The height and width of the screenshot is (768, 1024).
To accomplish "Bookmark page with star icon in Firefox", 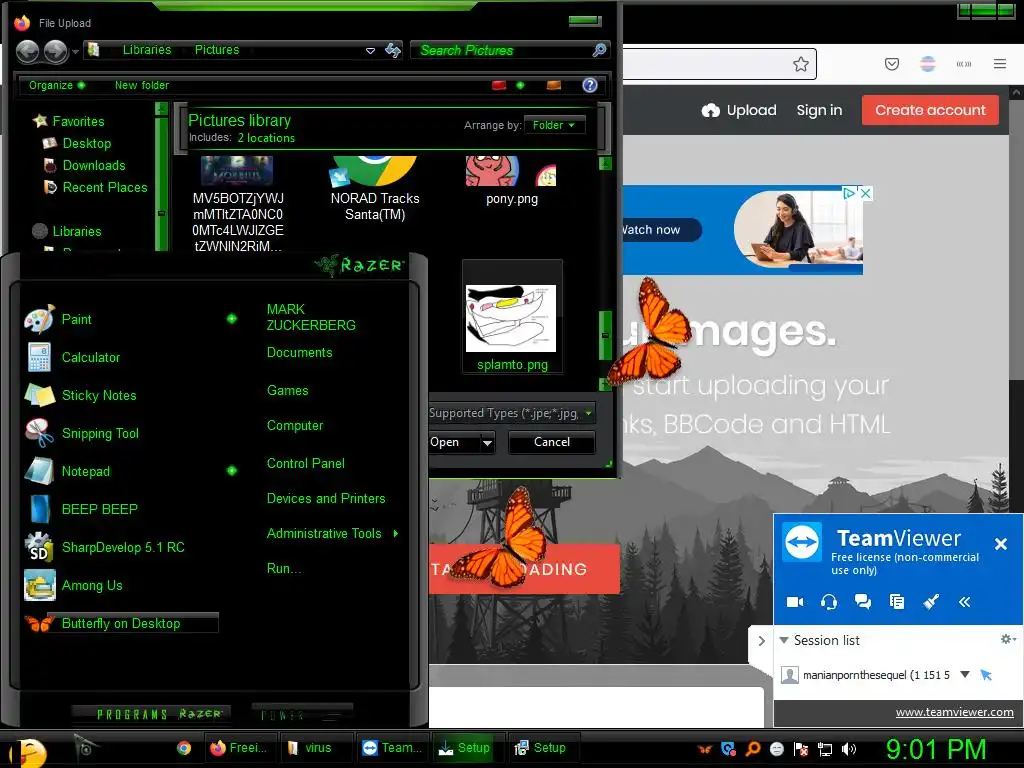I will tap(801, 64).
